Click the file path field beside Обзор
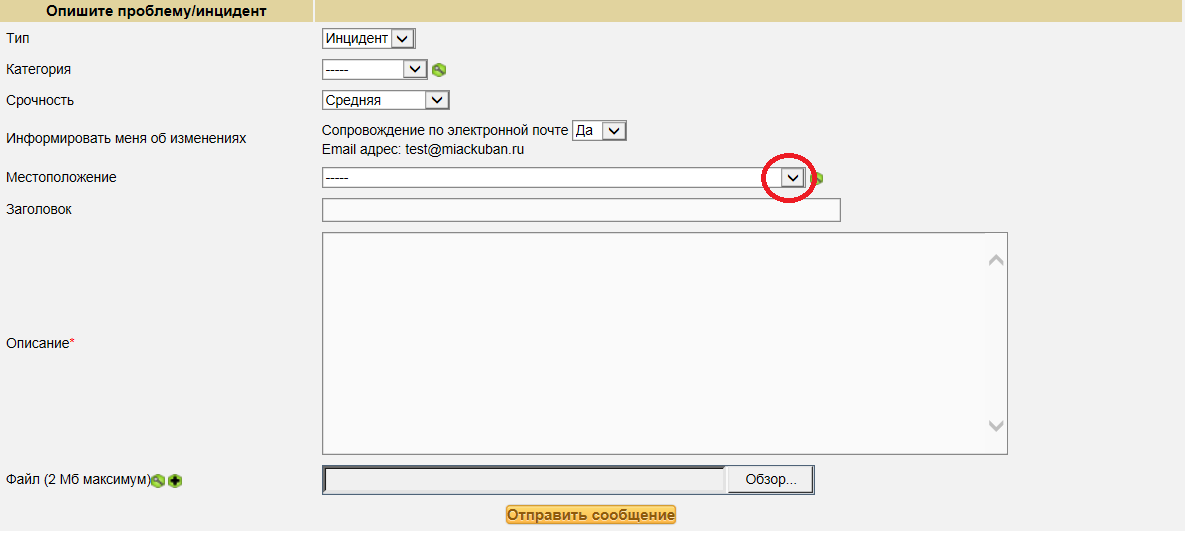 524,480
